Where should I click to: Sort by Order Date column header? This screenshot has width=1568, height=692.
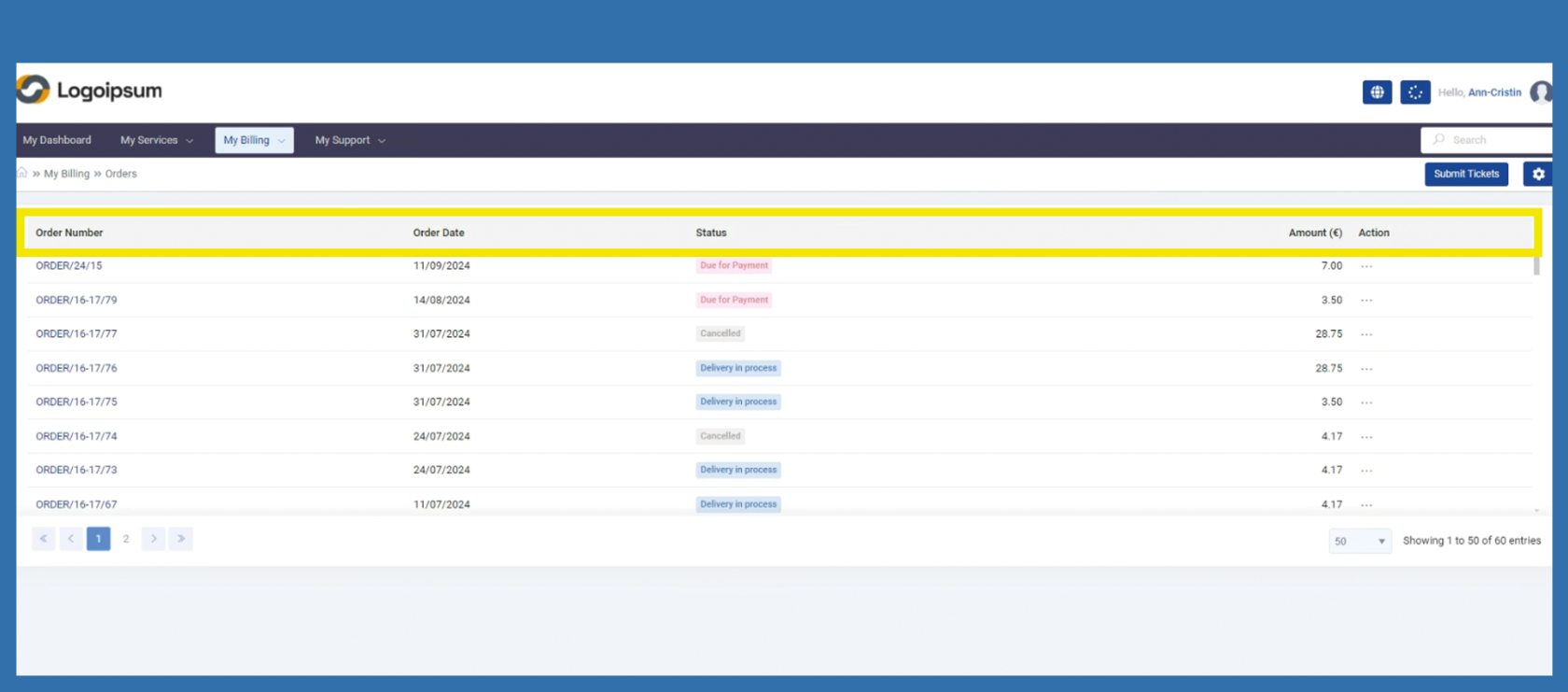(x=439, y=233)
